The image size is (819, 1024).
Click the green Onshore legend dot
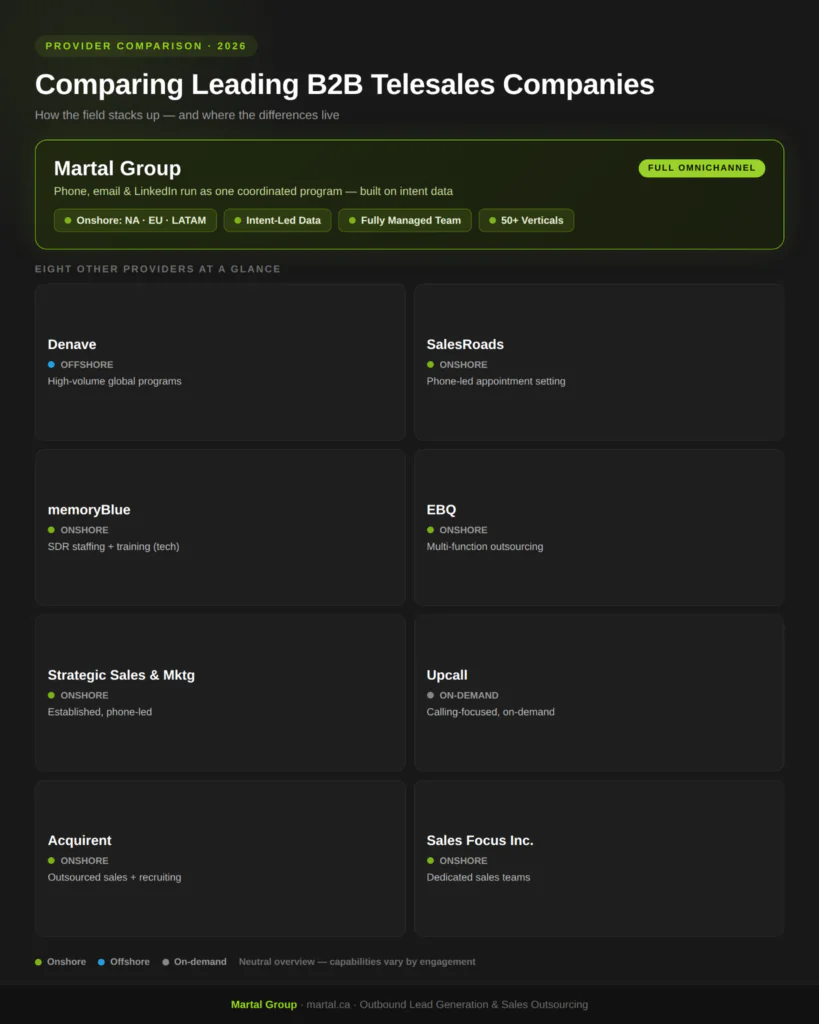tap(39, 962)
